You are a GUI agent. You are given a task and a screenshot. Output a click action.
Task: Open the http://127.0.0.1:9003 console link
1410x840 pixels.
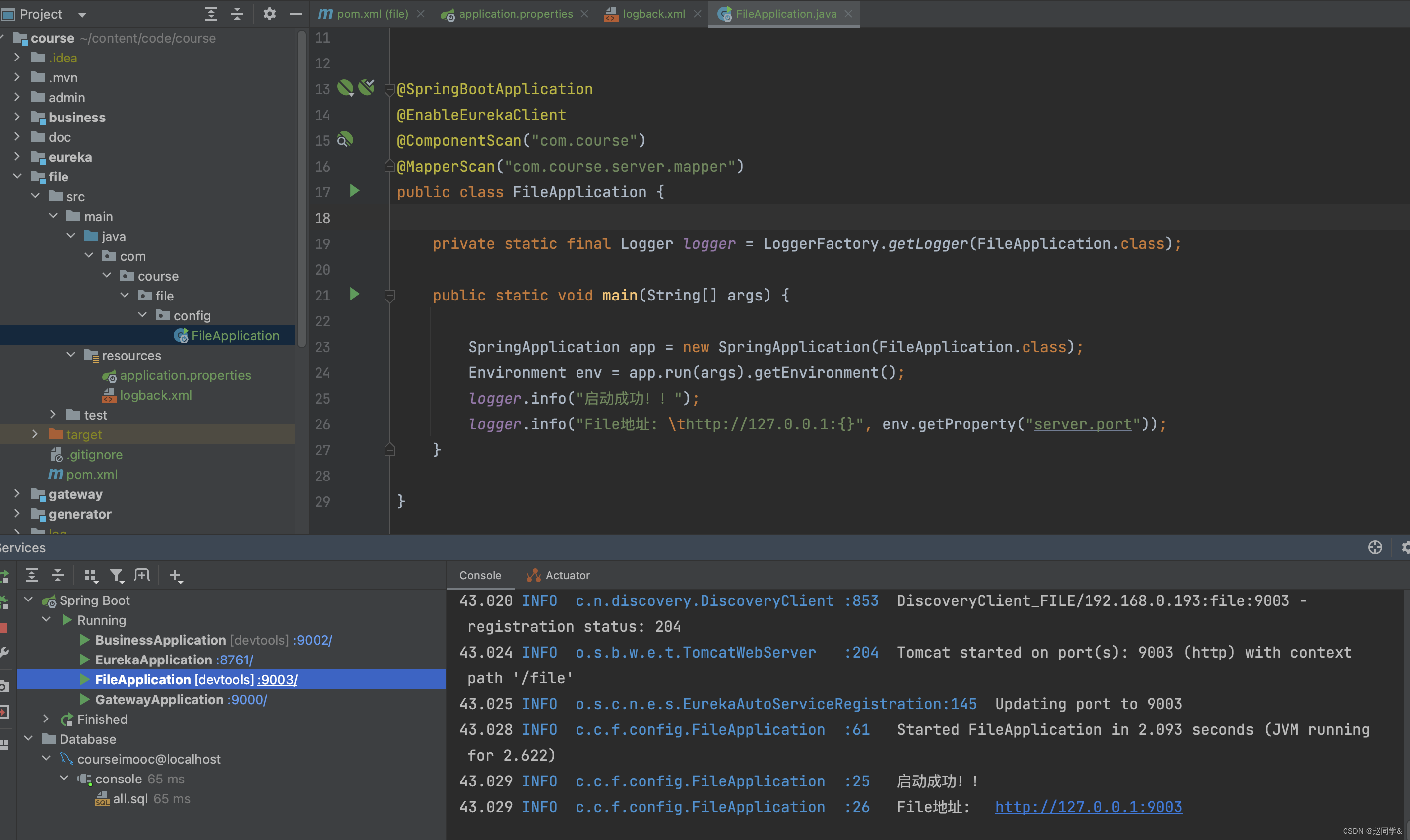point(1089,807)
